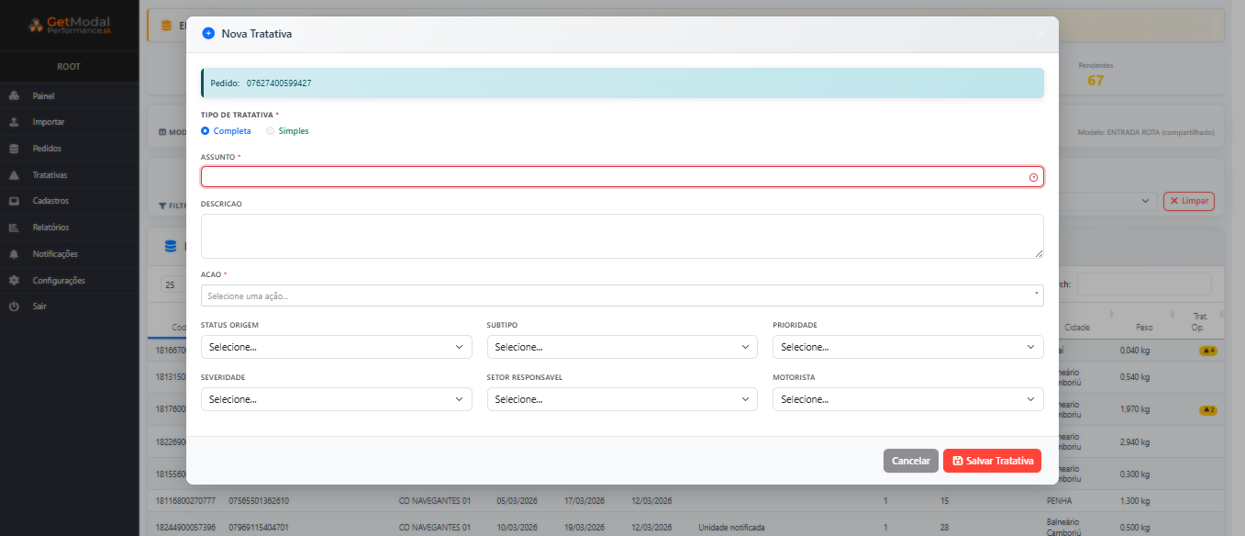Open the Motorista dropdown
This screenshot has height=536, width=1245.
click(908, 399)
